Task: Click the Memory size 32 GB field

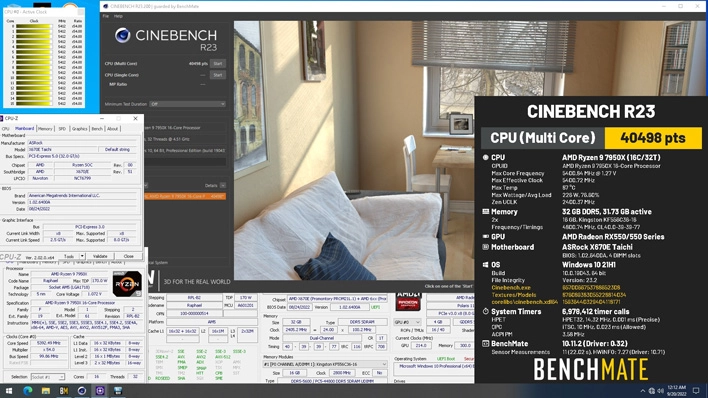Action: (x=295, y=322)
